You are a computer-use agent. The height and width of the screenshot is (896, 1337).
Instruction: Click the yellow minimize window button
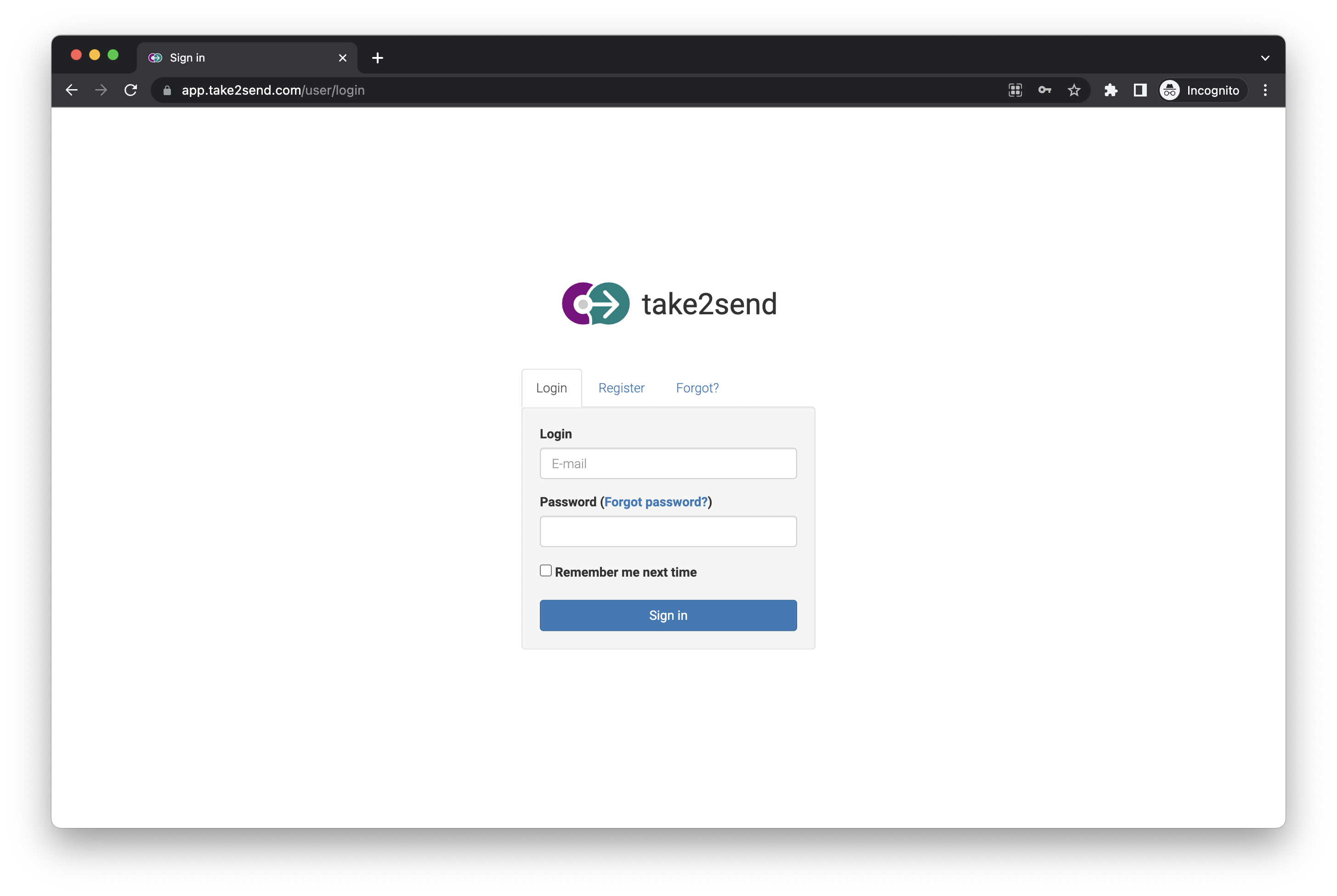[x=95, y=55]
